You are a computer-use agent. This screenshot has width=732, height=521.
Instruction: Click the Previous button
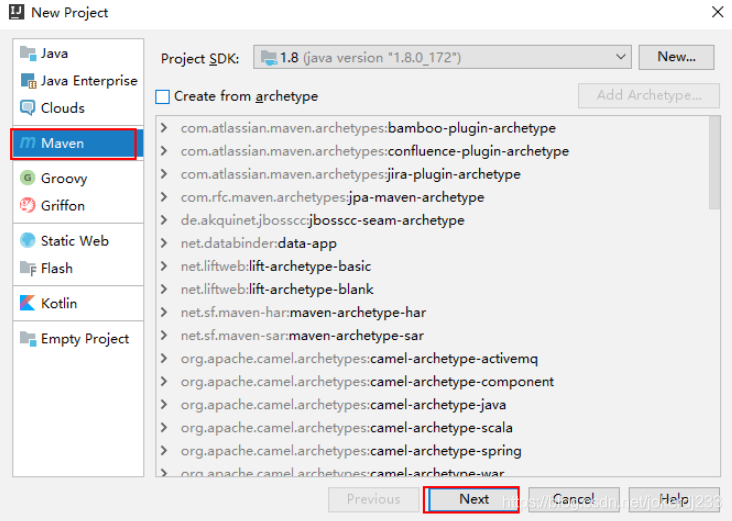point(373,500)
